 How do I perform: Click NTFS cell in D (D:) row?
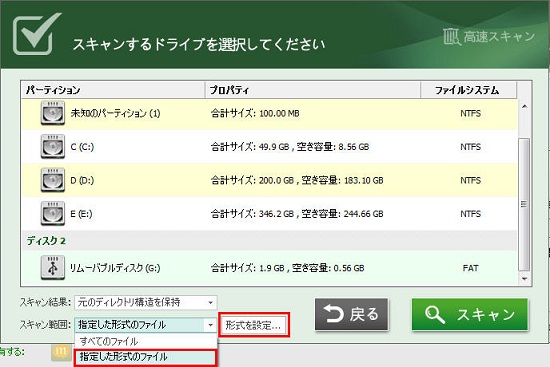point(470,180)
